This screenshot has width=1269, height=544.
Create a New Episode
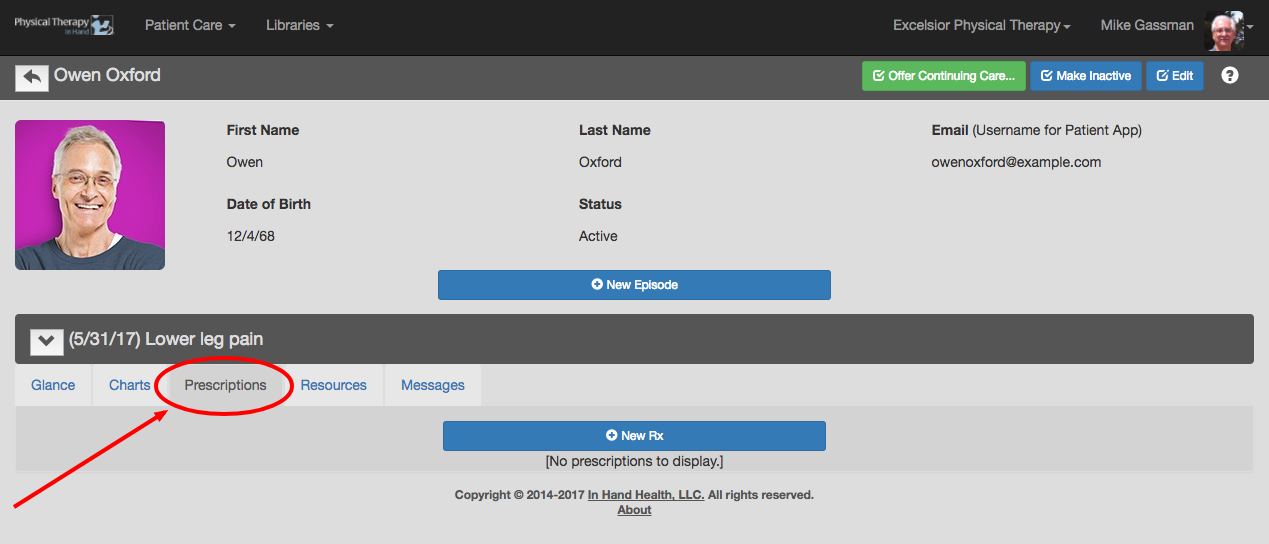[x=634, y=285]
